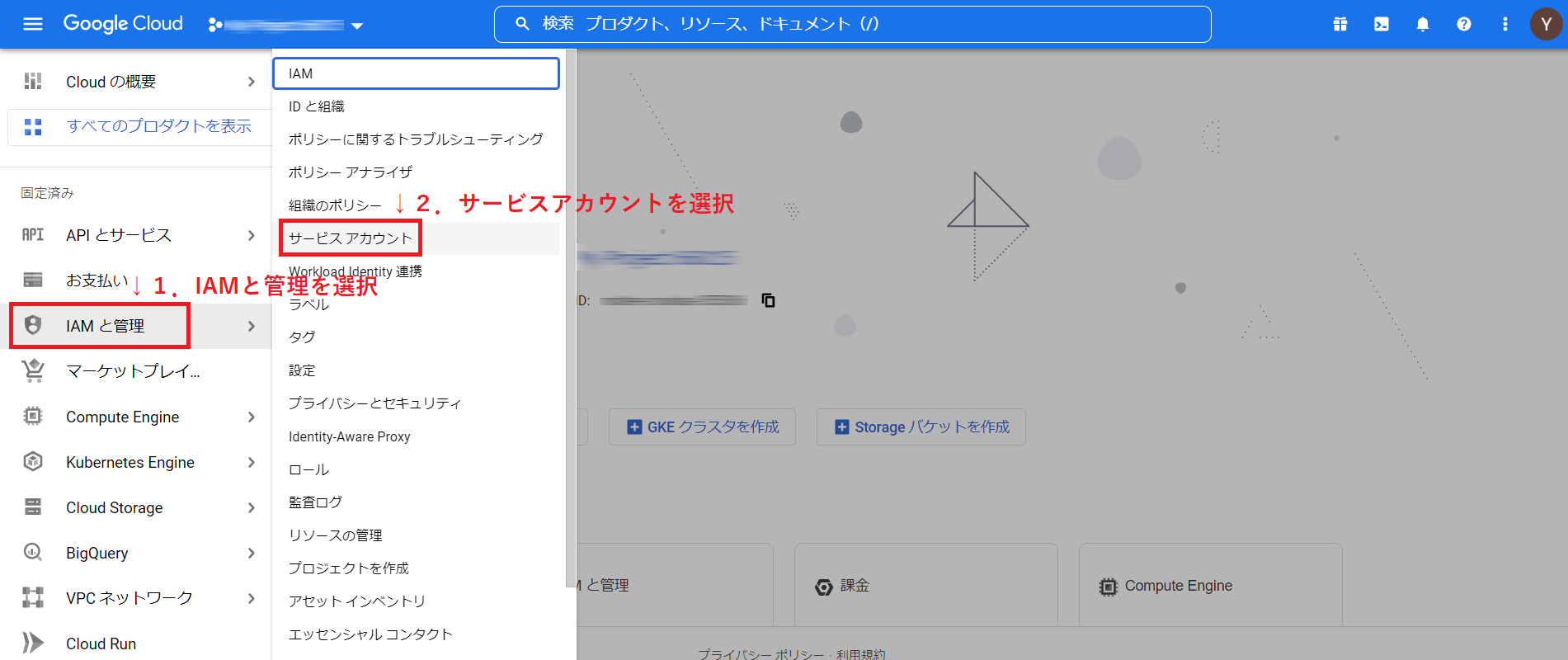Click the Cloud overview dashboard icon
Viewport: 1568px width, 660px height.
click(x=33, y=81)
